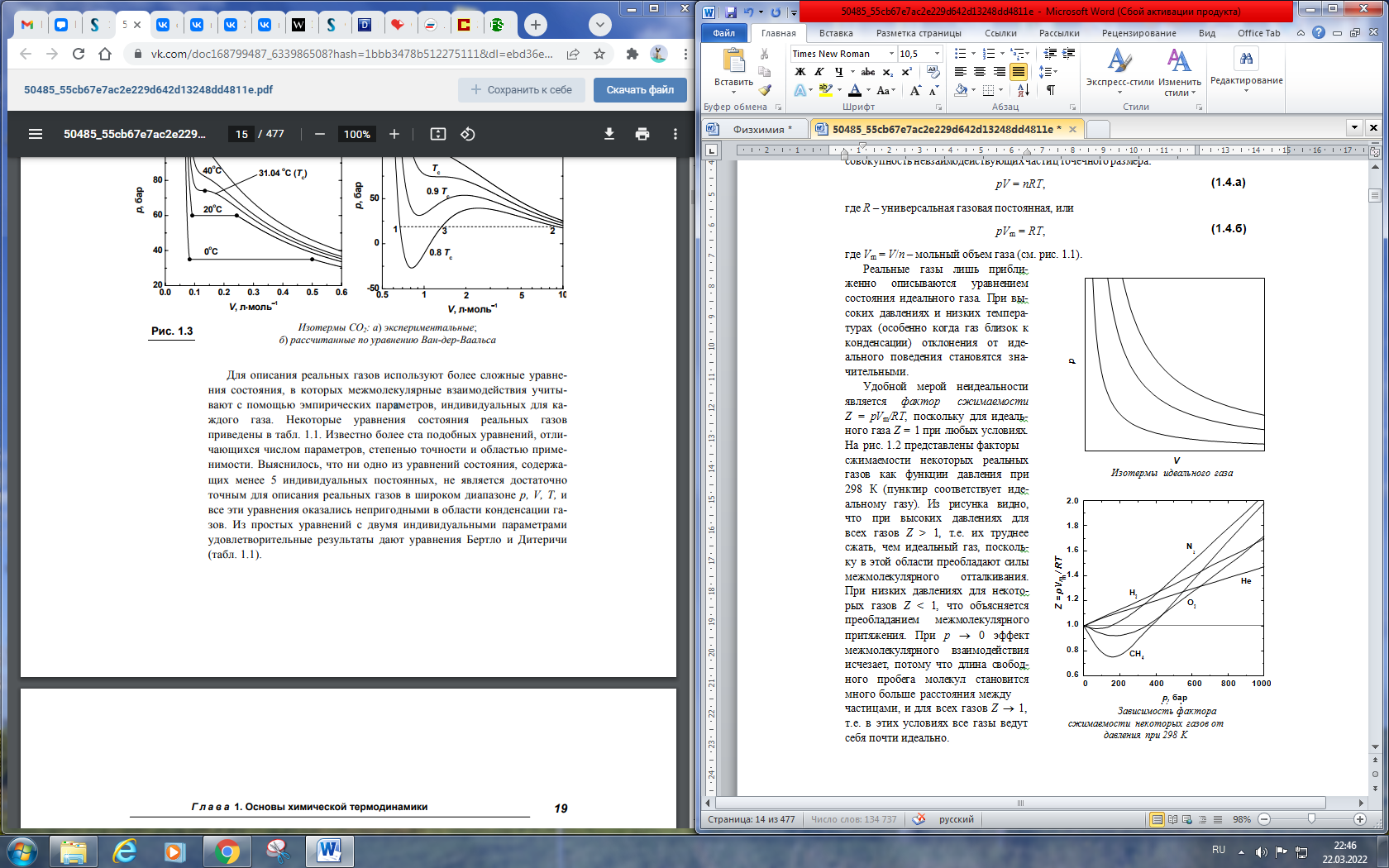The image size is (1389, 868).
Task: Click the Скачать файл button
Action: point(640,90)
